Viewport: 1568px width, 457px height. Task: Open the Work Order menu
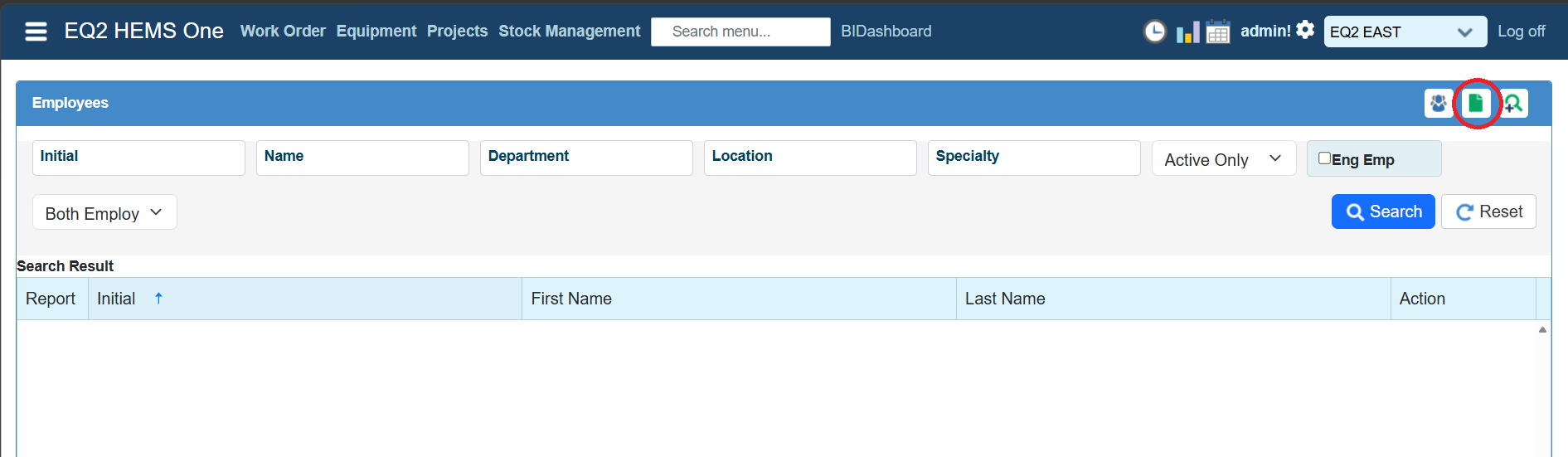coord(283,31)
